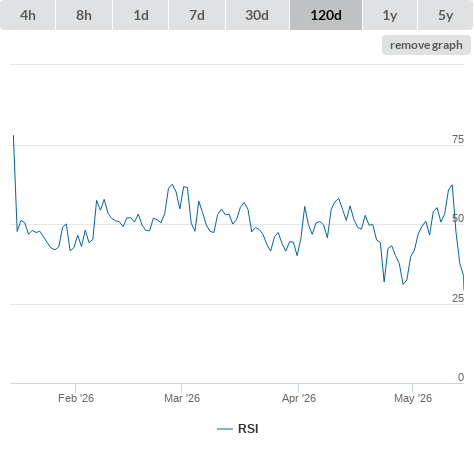474x455 pixels.
Task: Choose the 1d range tab
Action: (x=141, y=15)
